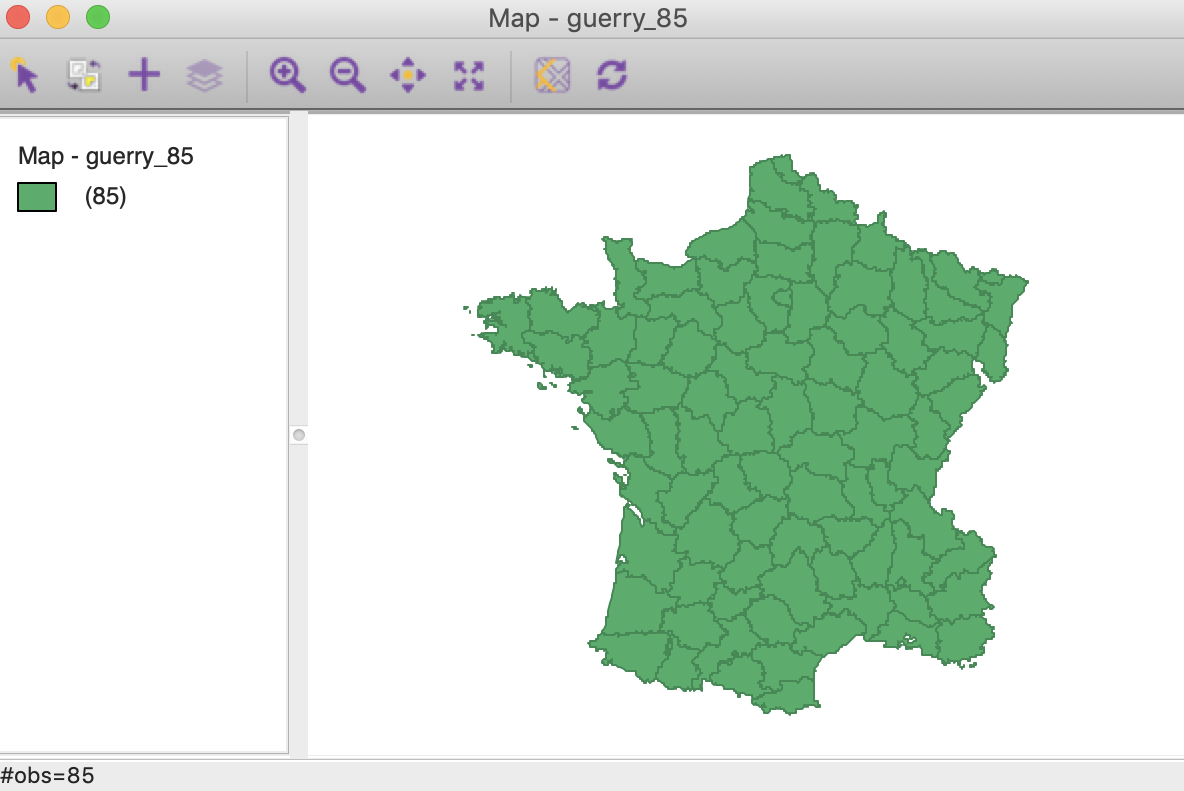This screenshot has height=791, width=1184.
Task: Click the window title Map - guerry_85
Action: (x=588, y=18)
